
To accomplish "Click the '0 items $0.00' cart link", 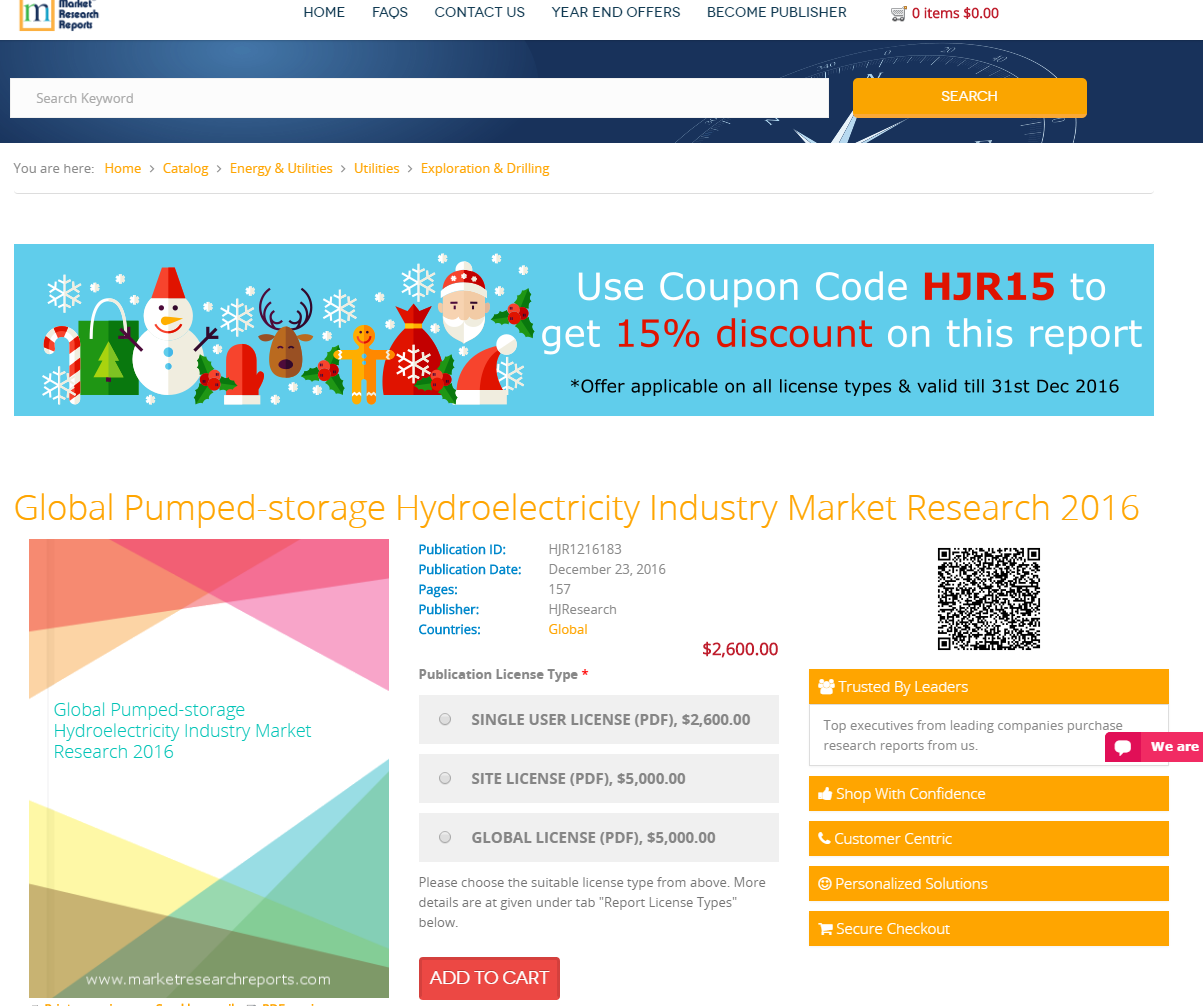I will click(x=955, y=14).
